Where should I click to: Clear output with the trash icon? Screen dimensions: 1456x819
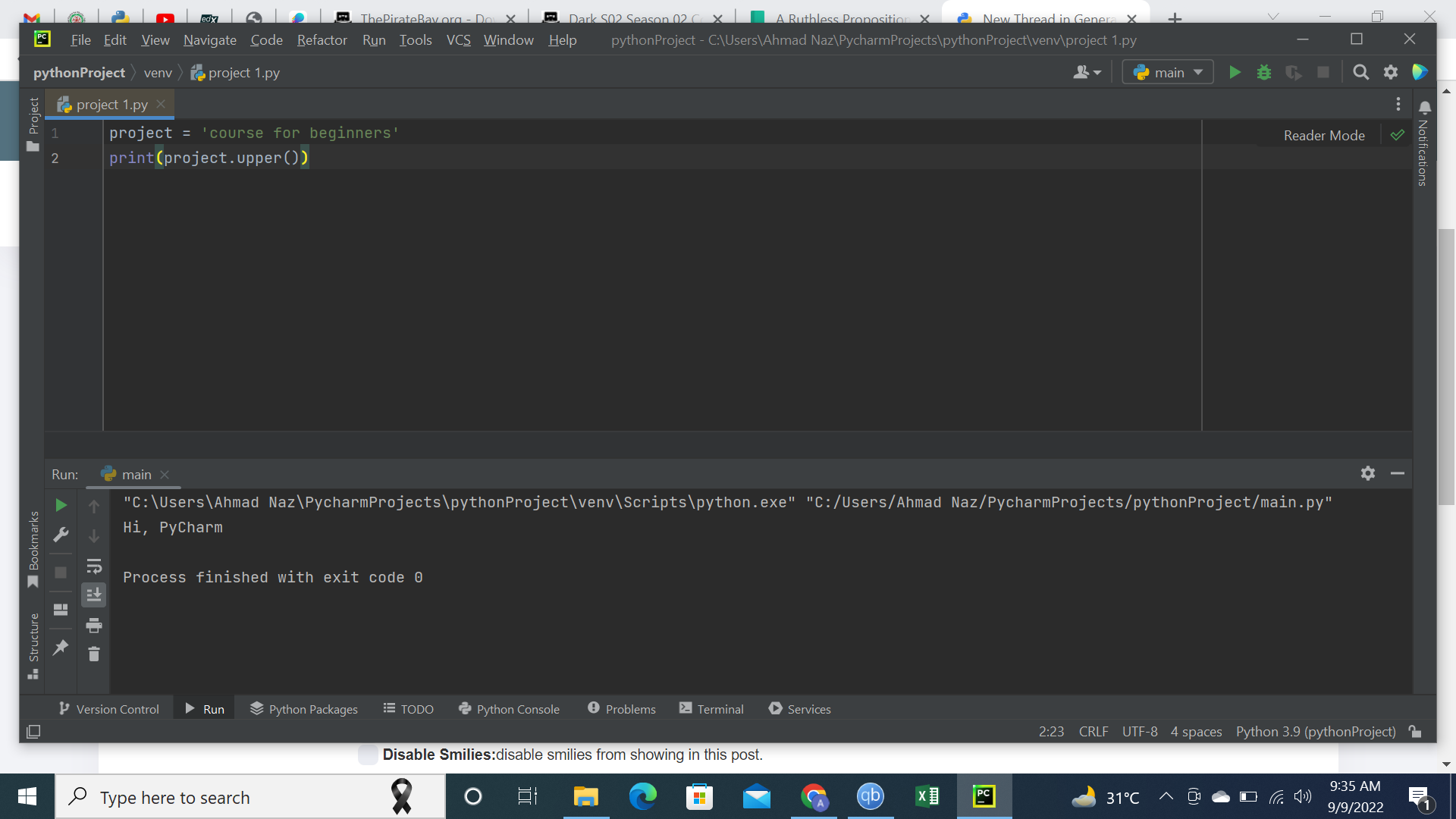tap(94, 654)
